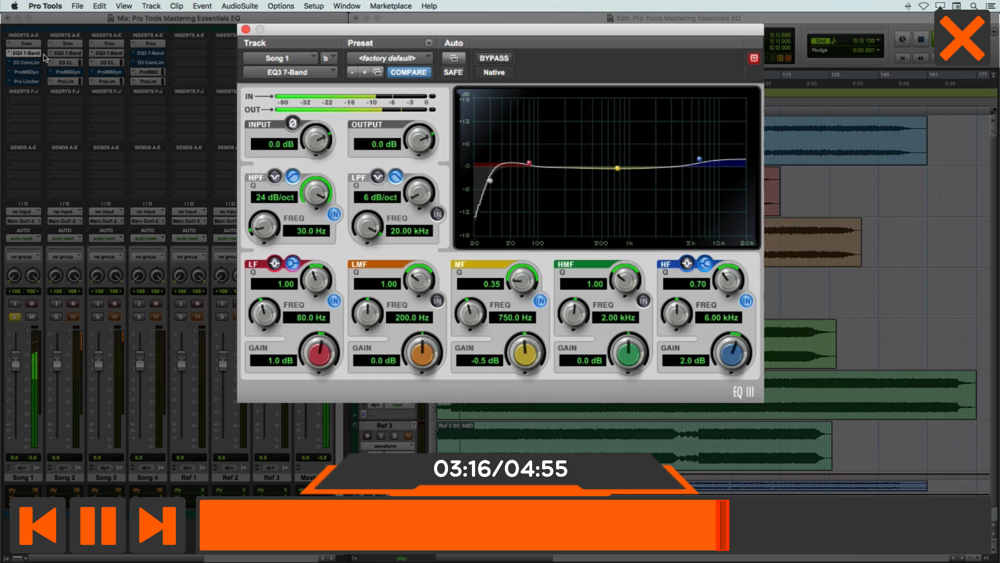This screenshot has width=1000, height=563.
Task: Click the plug-in target red button
Action: 754,58
